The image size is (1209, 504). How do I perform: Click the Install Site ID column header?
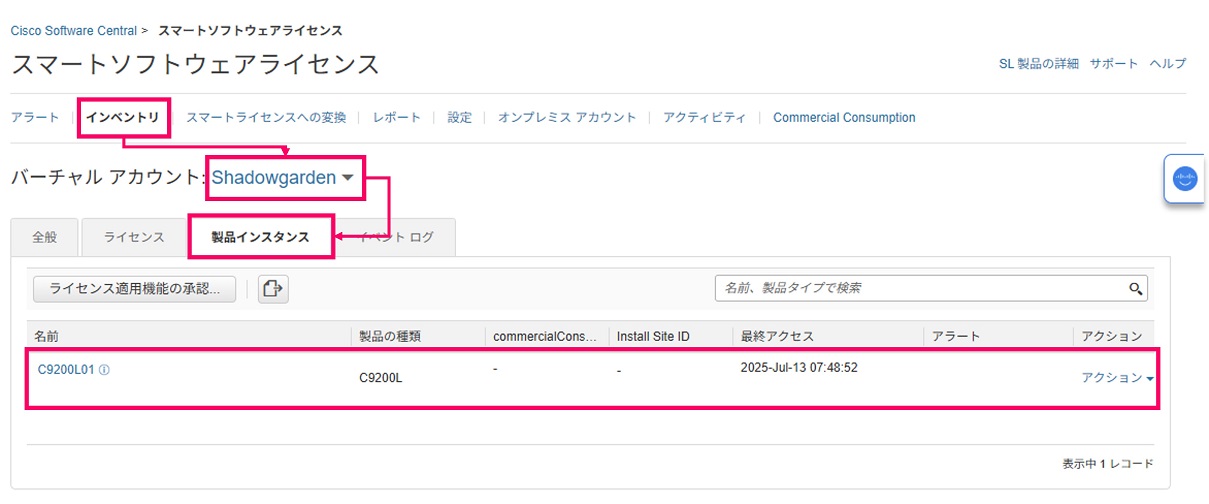coord(653,336)
